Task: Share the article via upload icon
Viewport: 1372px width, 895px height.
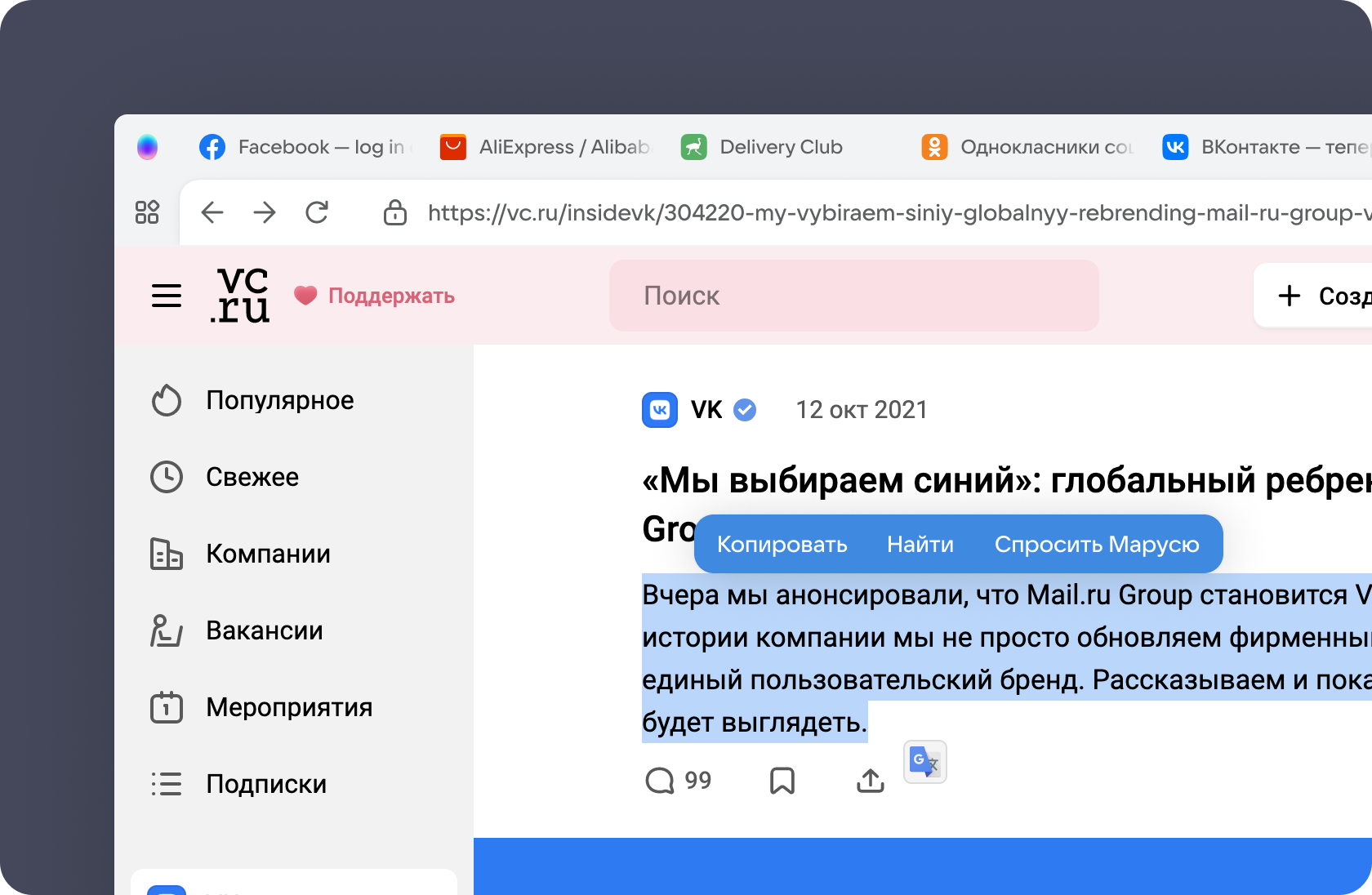Action: 871,781
